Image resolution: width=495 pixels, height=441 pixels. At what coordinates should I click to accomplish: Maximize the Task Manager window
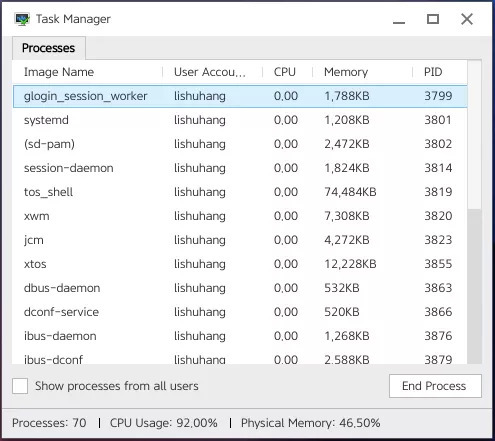pyautogui.click(x=433, y=19)
